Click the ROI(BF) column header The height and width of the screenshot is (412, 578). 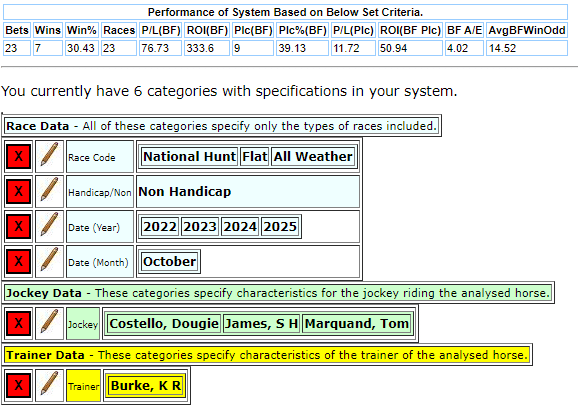(x=207, y=30)
